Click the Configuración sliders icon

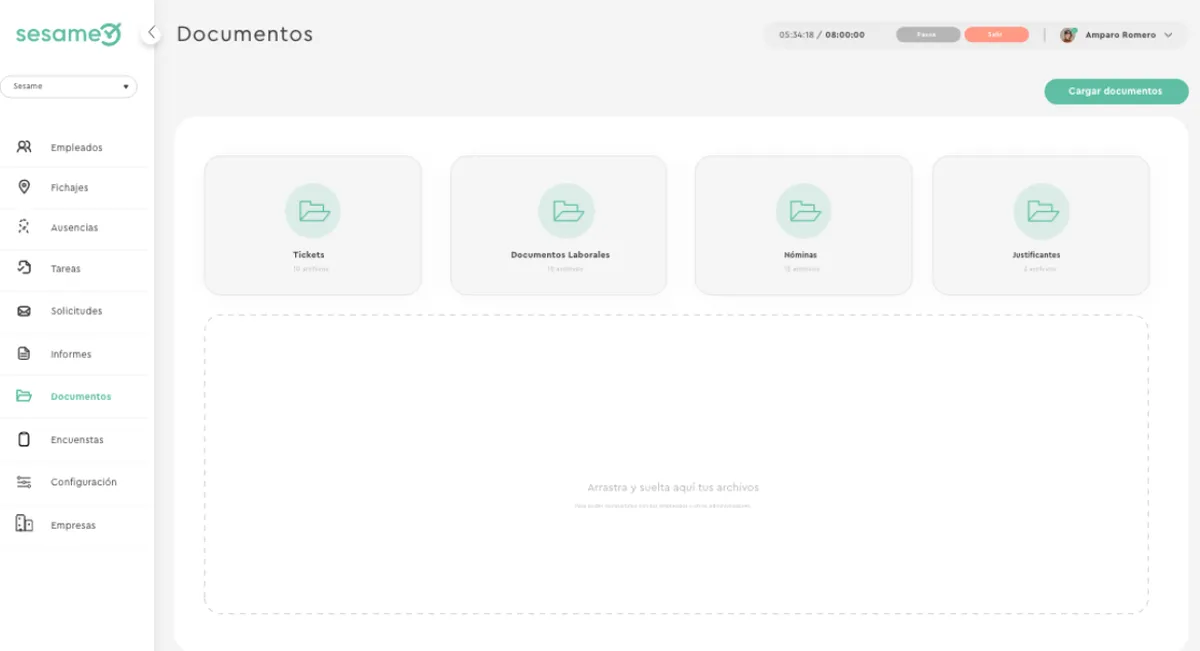click(24, 482)
